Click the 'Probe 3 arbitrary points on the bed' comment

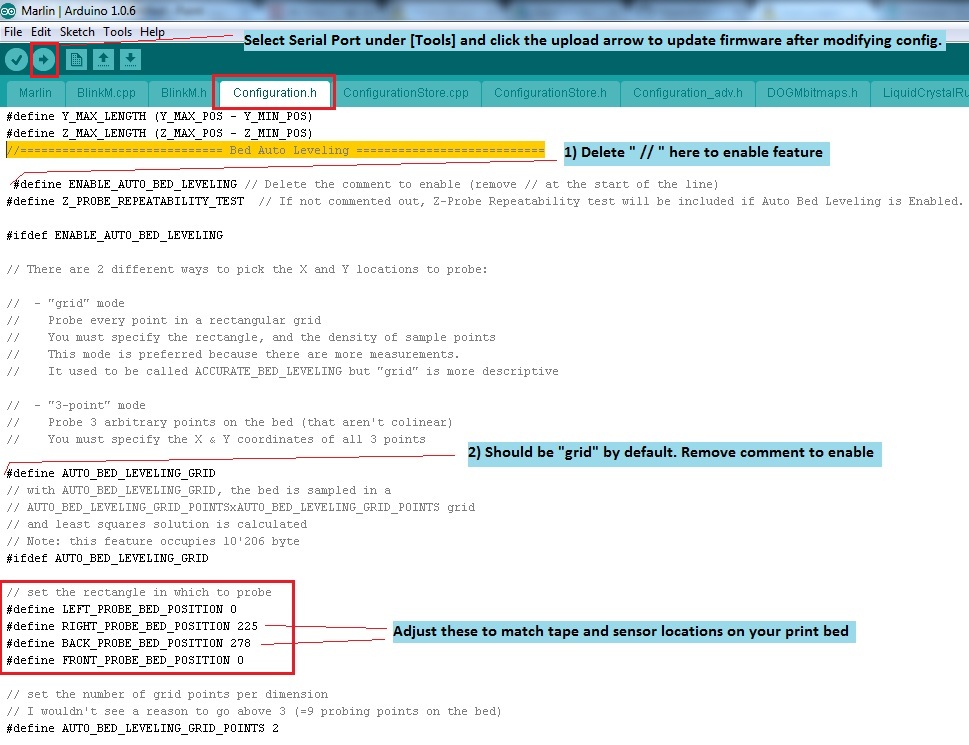(x=229, y=423)
